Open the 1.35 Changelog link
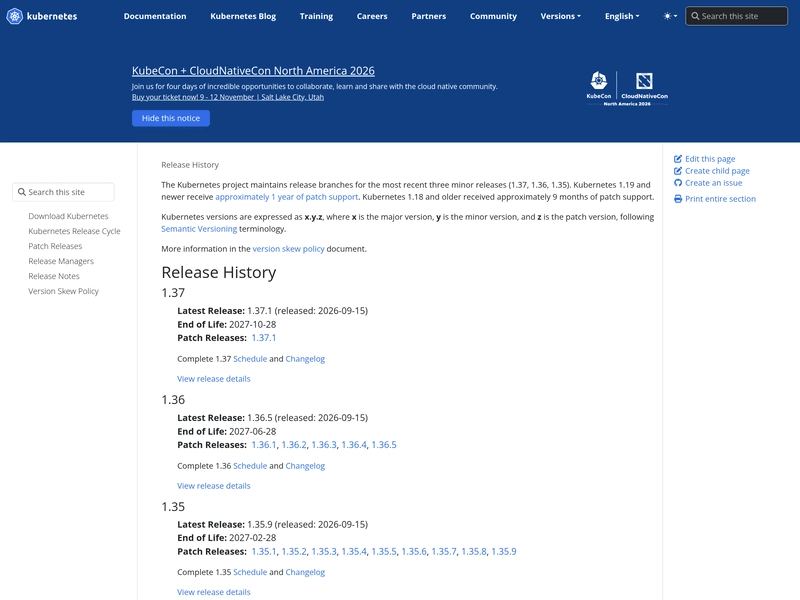The width and height of the screenshot is (800, 600). (x=305, y=572)
